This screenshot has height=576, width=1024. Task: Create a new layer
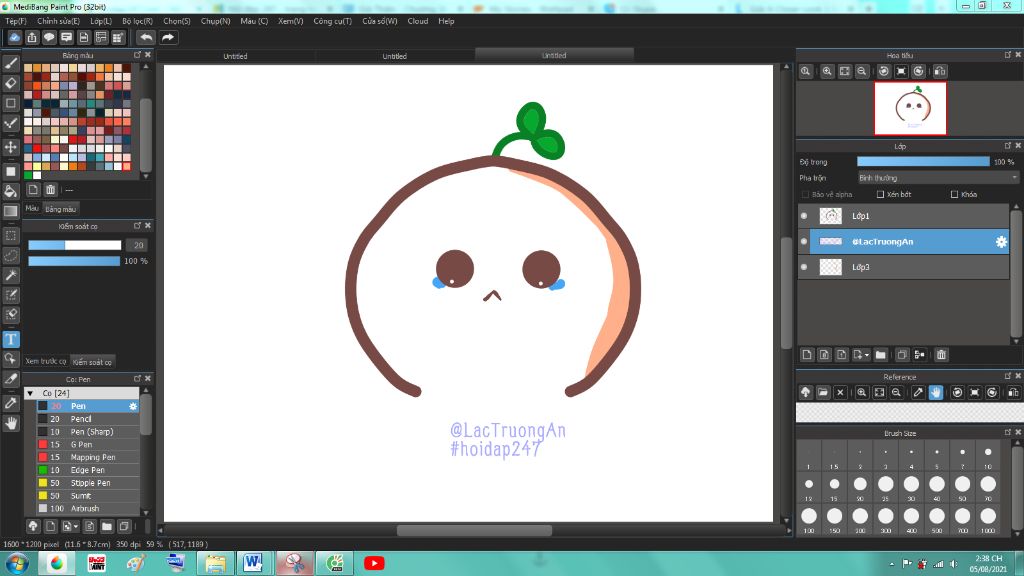pos(807,355)
